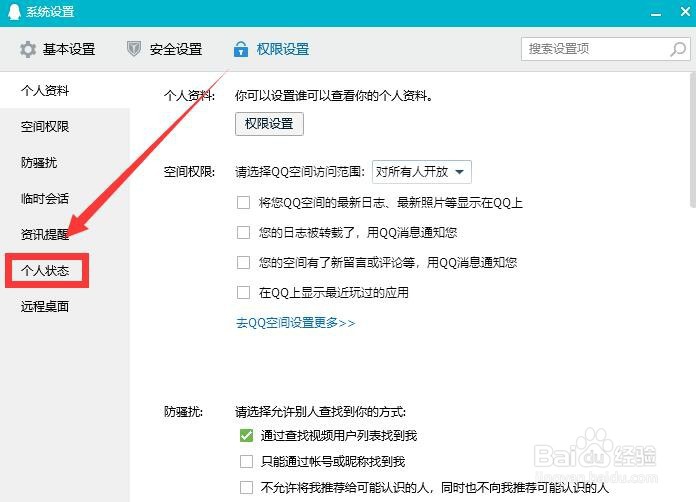The width and height of the screenshot is (696, 502).
Task: Open the 去QQ空间设置更多>> link
Action: point(295,323)
